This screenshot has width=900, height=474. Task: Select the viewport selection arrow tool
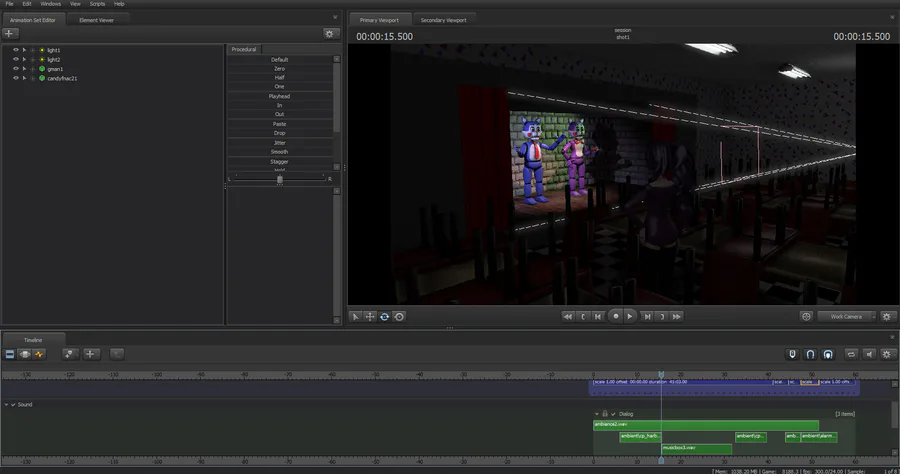click(x=355, y=316)
